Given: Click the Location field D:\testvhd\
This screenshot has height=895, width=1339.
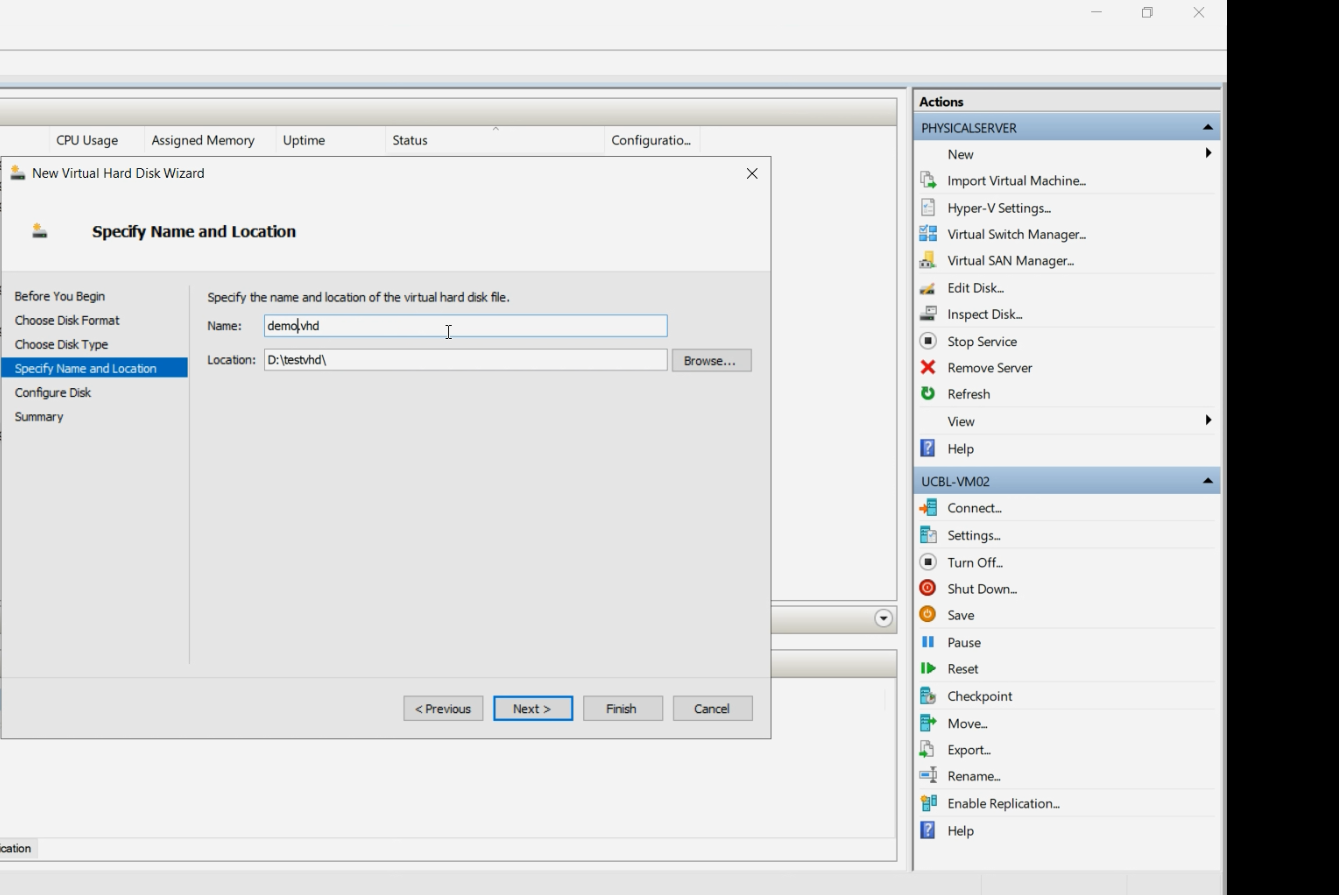Looking at the screenshot, I should [x=465, y=360].
